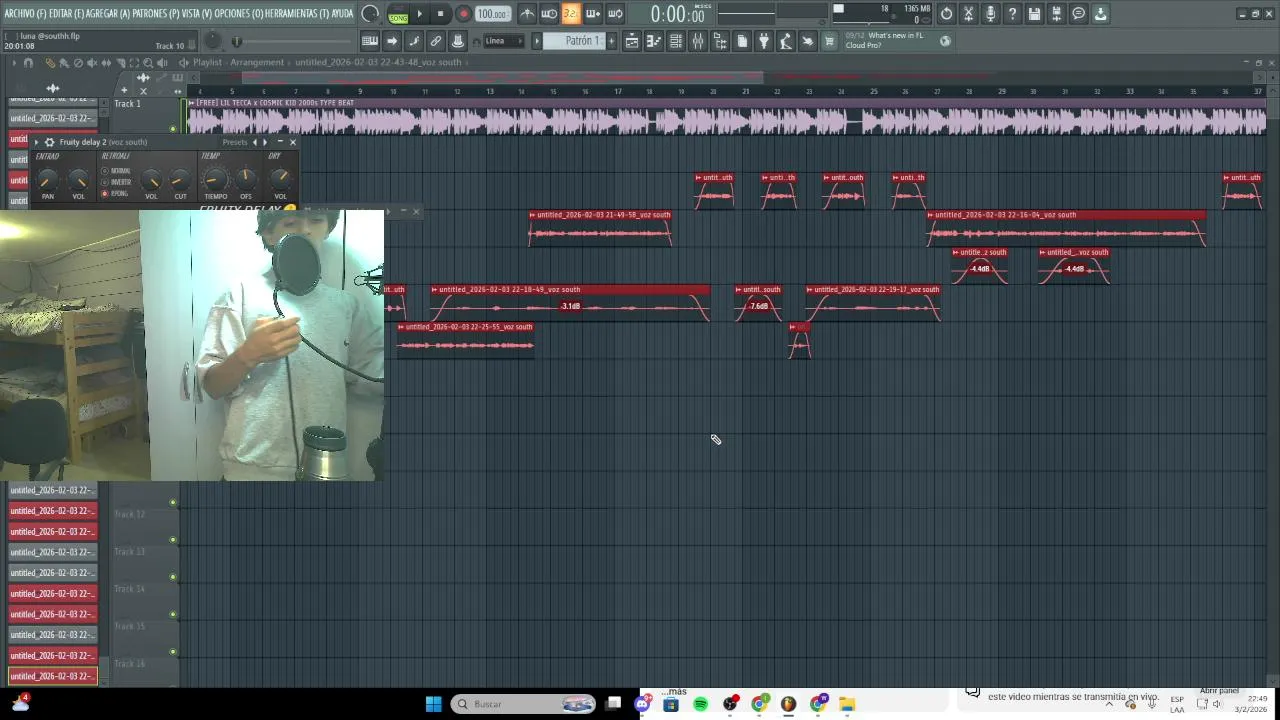Viewport: 1280px width, 720px height.
Task: Click the tempo field showing 100.000
Action: [491, 14]
